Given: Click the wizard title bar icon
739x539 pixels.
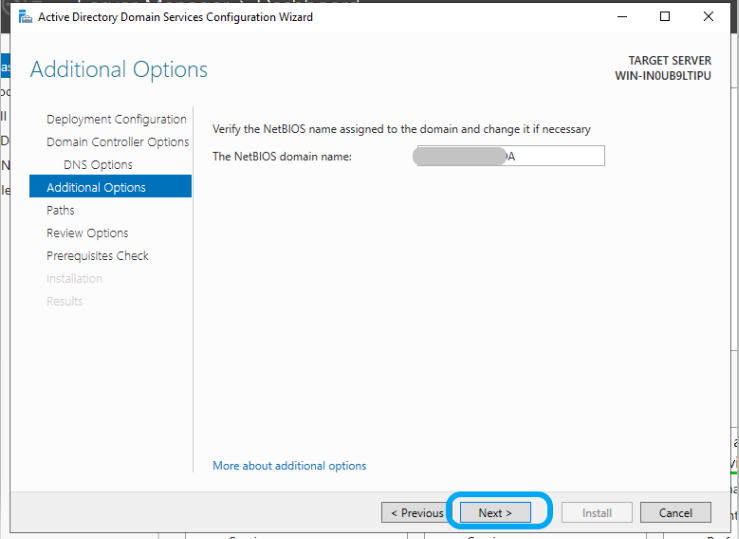Looking at the screenshot, I should tap(25, 17).
